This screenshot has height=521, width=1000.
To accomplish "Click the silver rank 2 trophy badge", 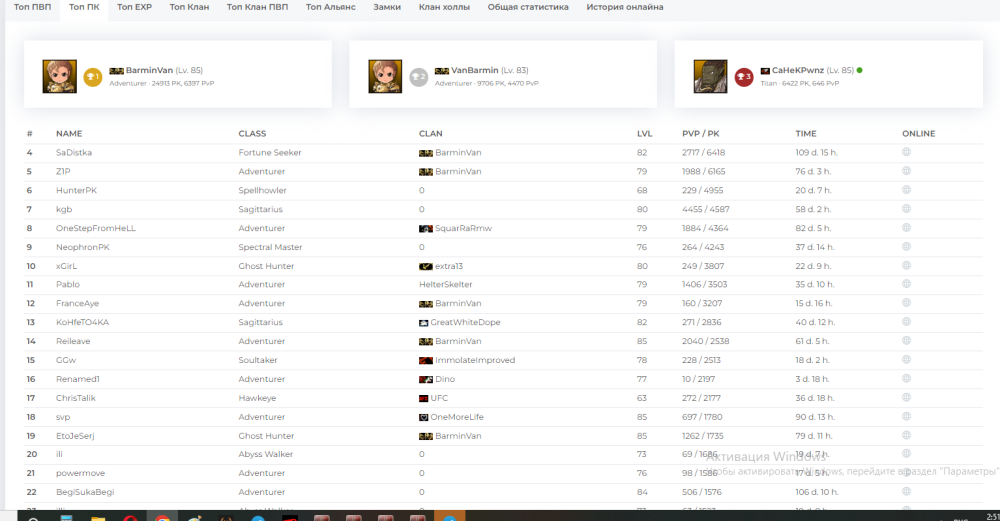I will [419, 76].
